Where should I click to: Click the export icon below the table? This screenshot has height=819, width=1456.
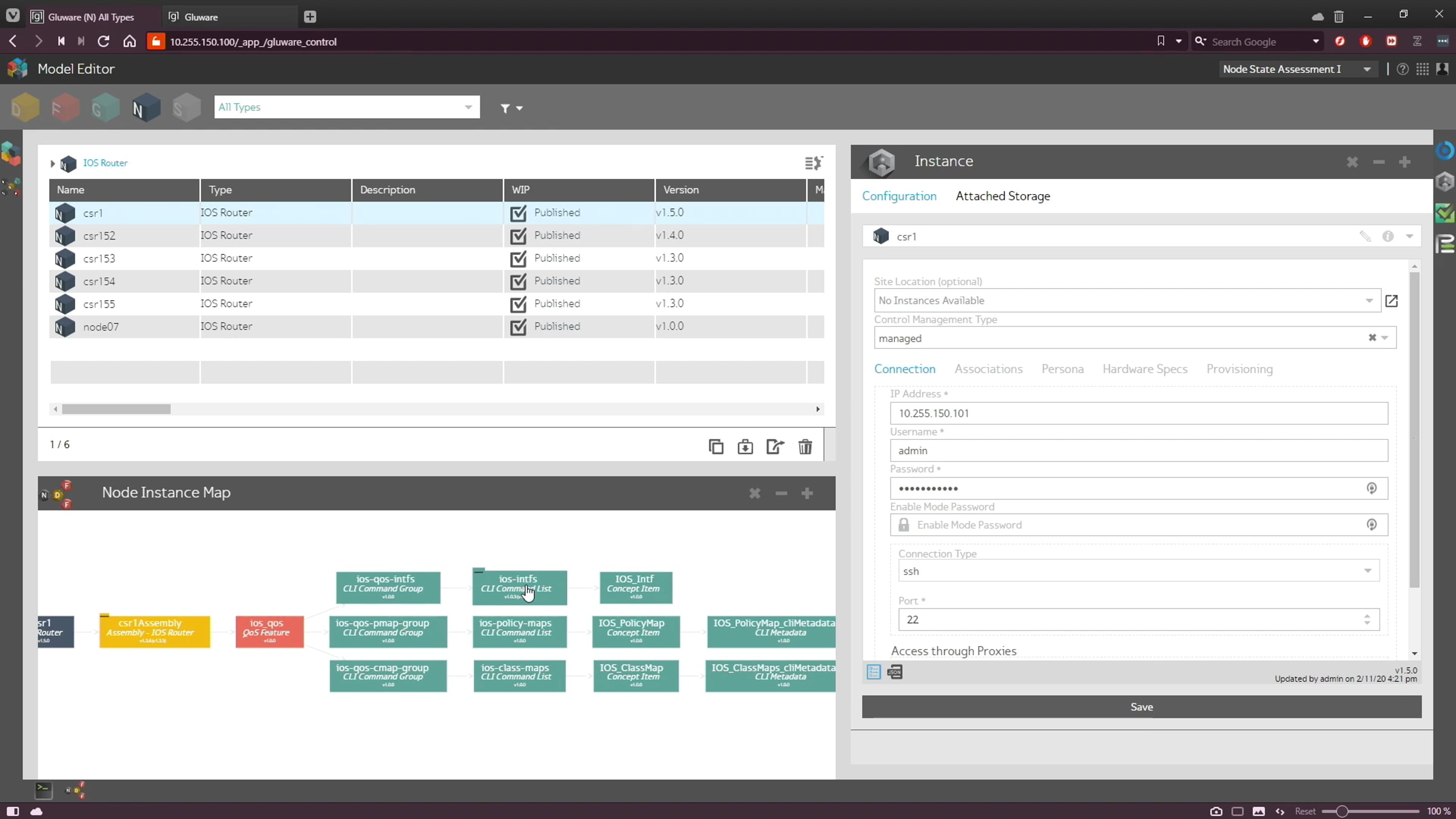pyautogui.click(x=775, y=447)
